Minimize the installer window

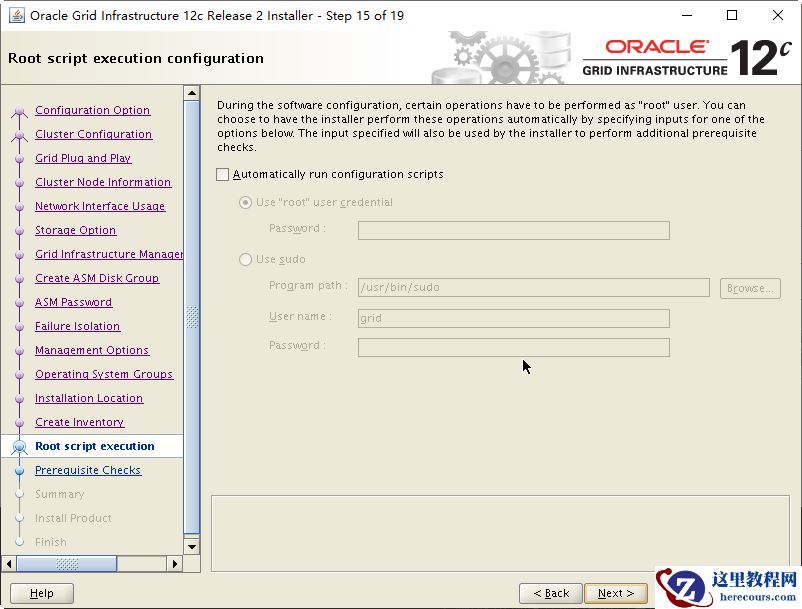pyautogui.click(x=687, y=15)
